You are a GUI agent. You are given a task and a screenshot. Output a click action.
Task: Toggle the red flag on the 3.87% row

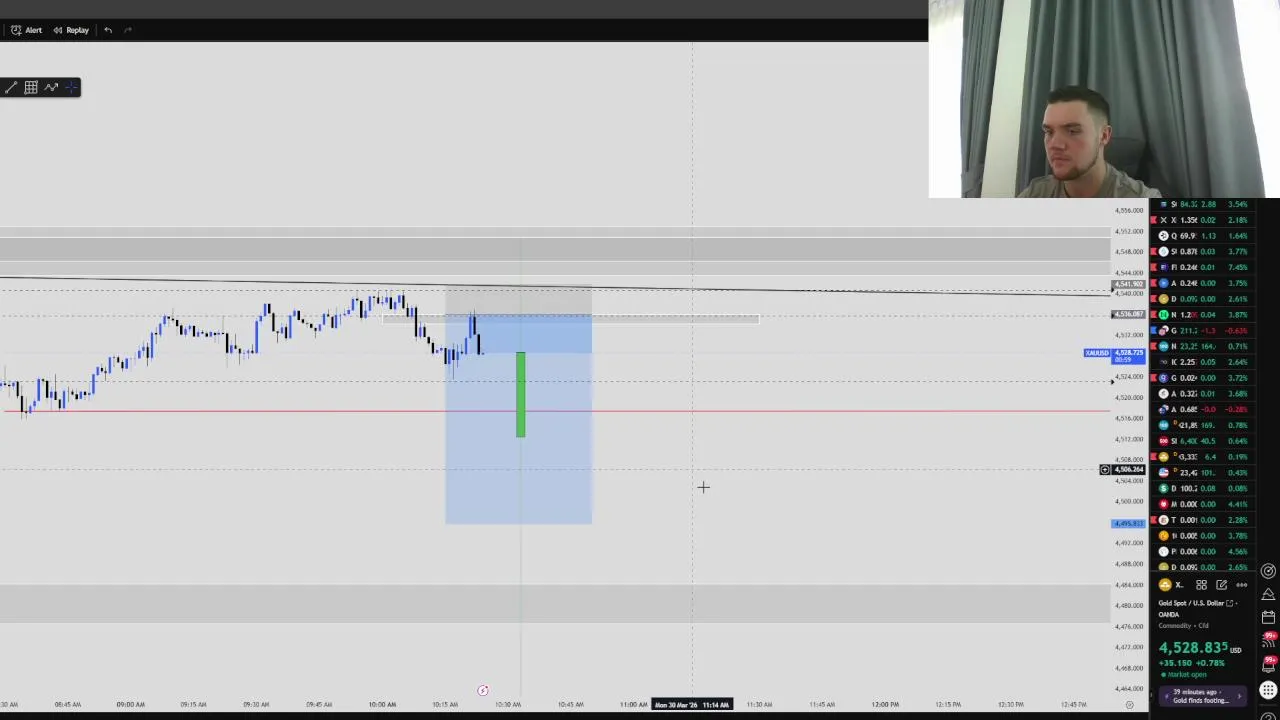click(1153, 315)
